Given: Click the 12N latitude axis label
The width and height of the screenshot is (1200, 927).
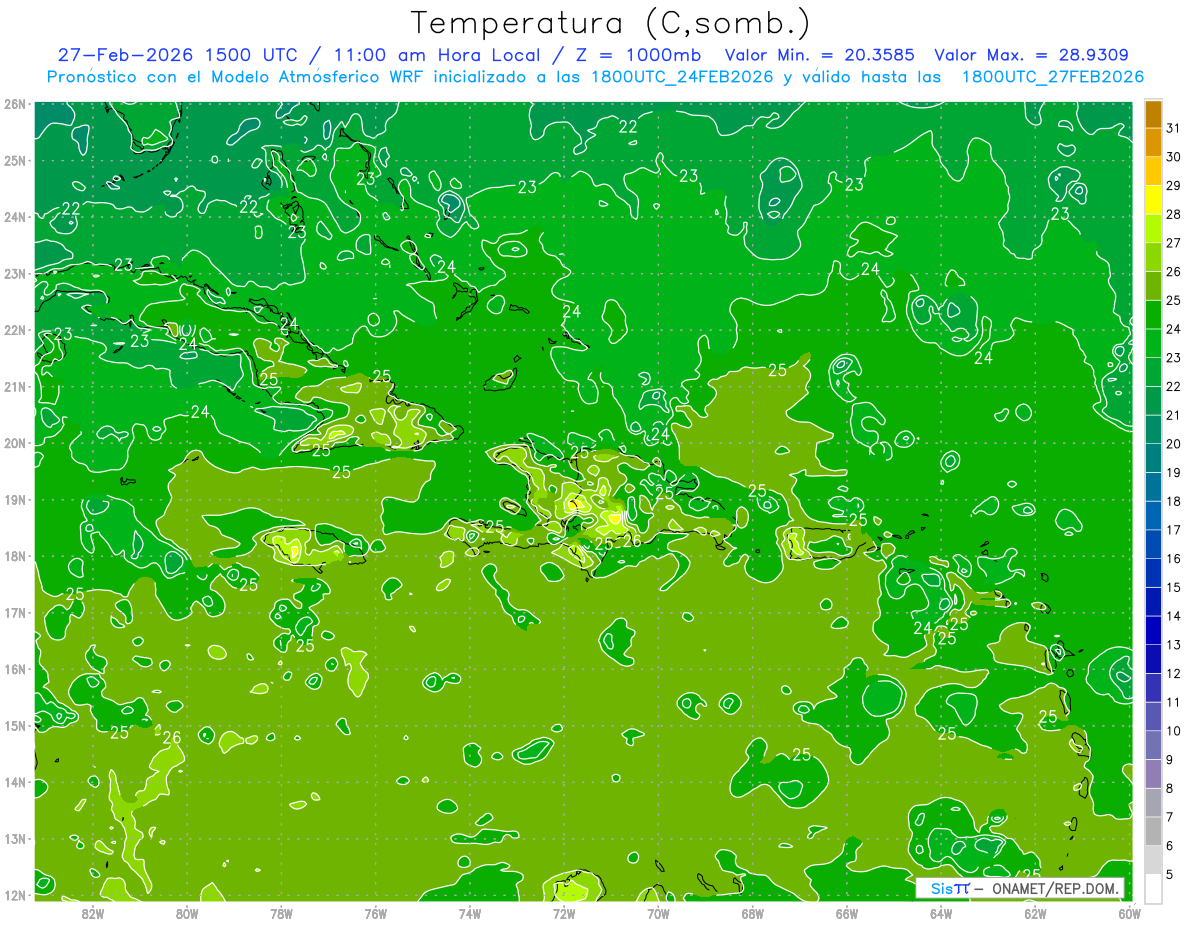Looking at the screenshot, I should pos(15,895).
